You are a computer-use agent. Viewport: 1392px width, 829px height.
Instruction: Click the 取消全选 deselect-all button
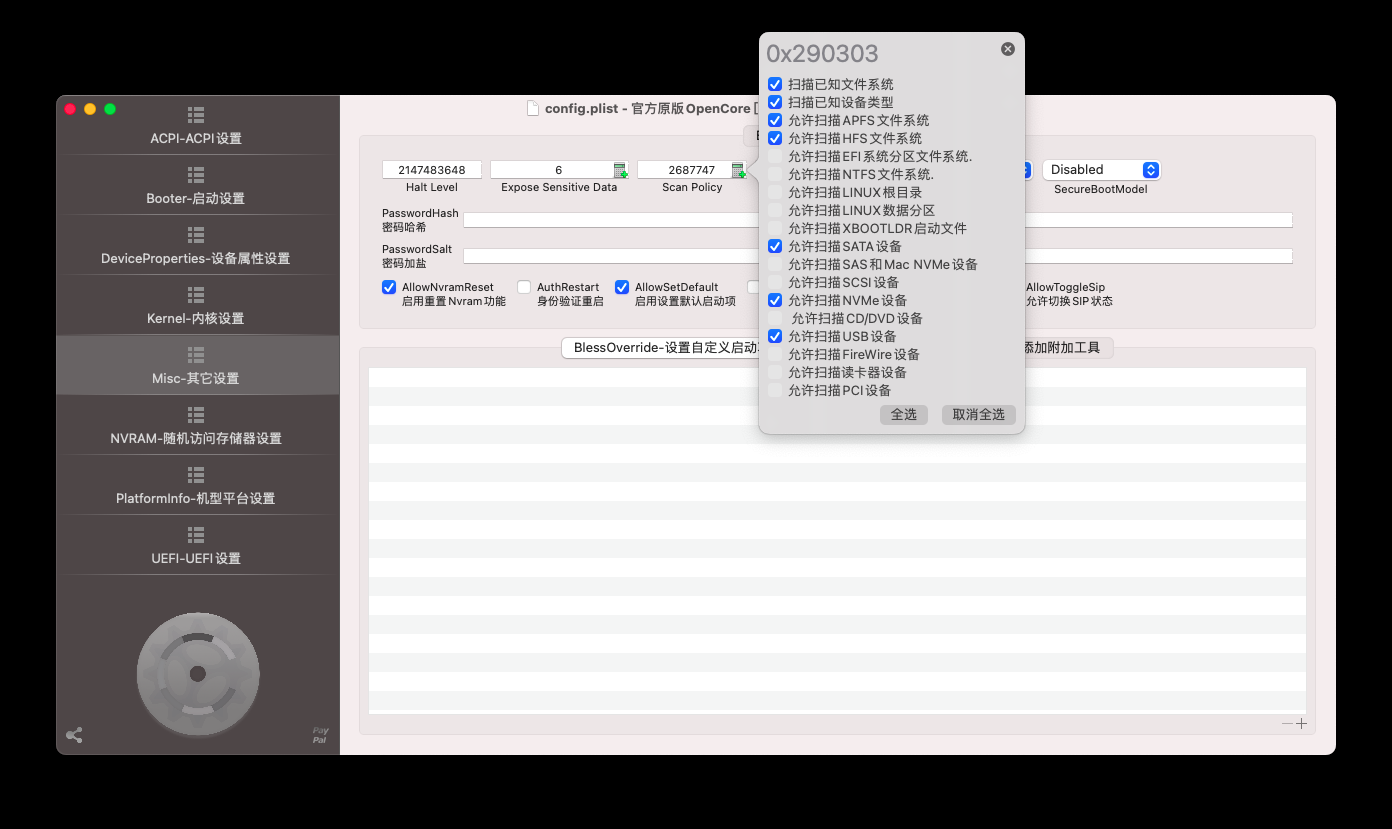coord(978,414)
